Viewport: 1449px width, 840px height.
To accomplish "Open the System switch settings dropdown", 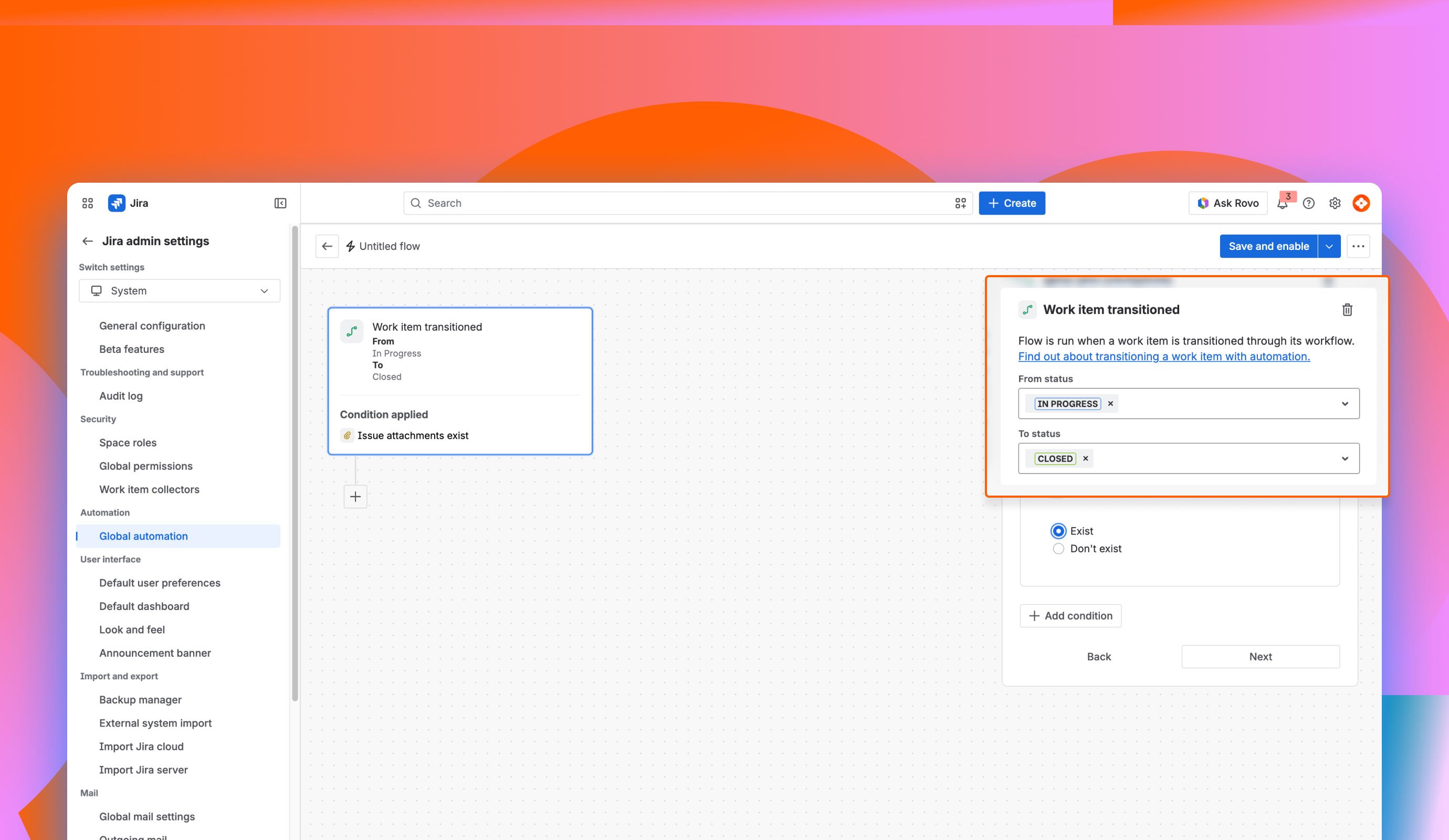I will (180, 291).
